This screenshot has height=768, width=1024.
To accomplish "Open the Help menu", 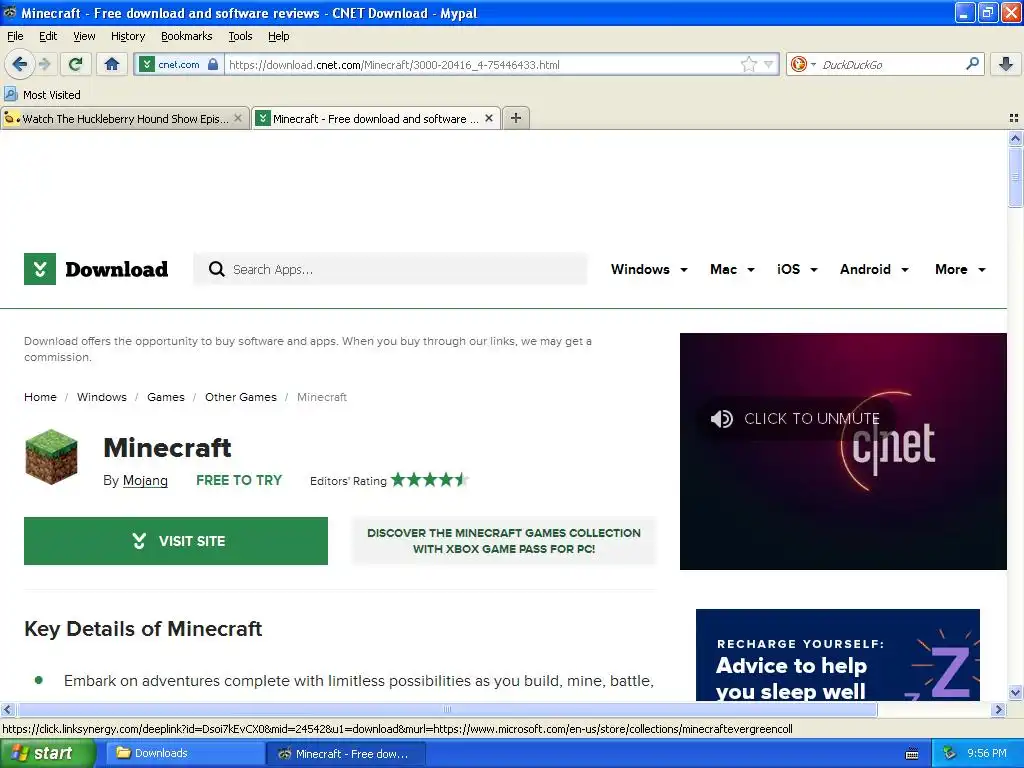I will pos(279,36).
